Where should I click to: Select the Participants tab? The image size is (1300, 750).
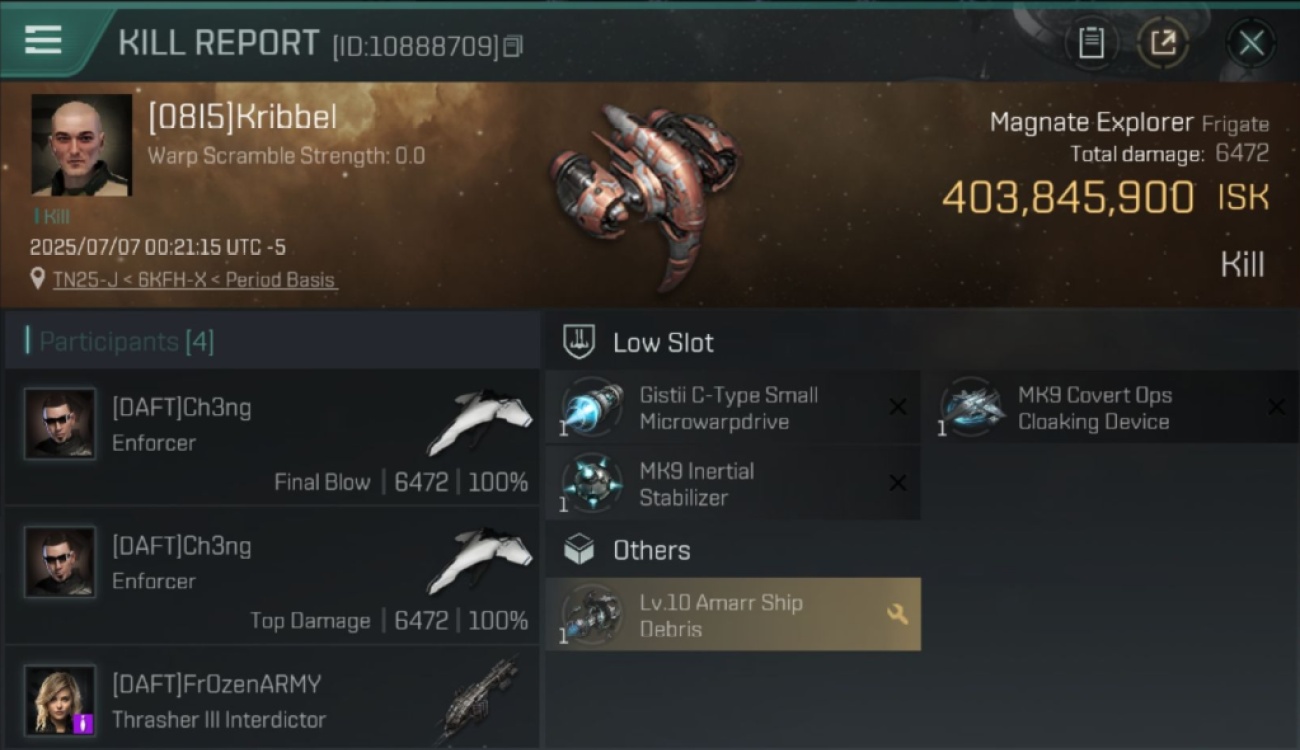[125, 342]
